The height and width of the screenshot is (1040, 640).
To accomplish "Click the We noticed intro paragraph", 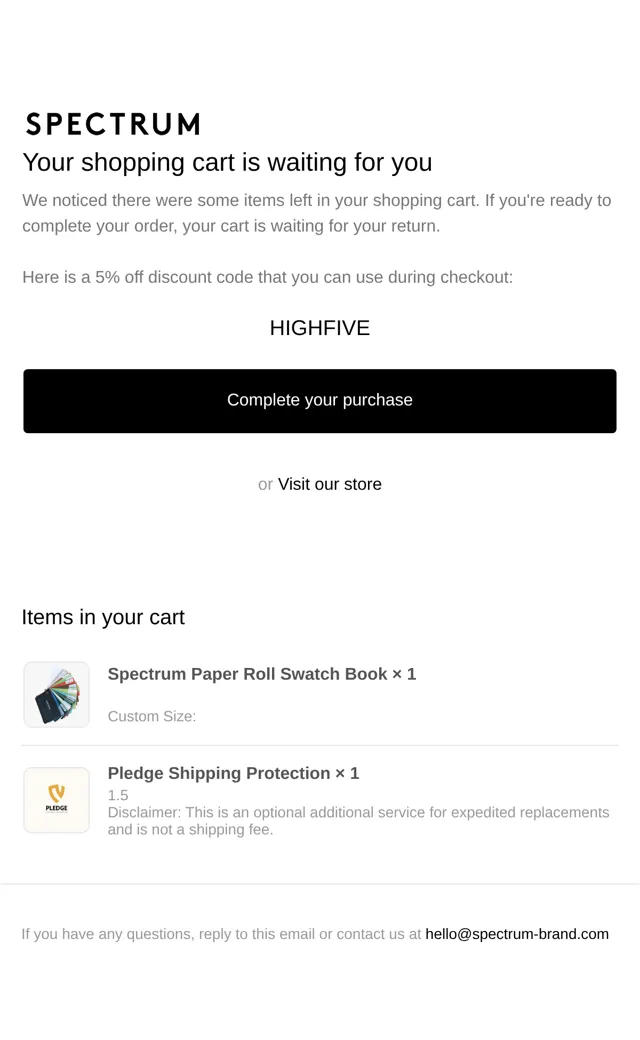I will click(x=316, y=213).
